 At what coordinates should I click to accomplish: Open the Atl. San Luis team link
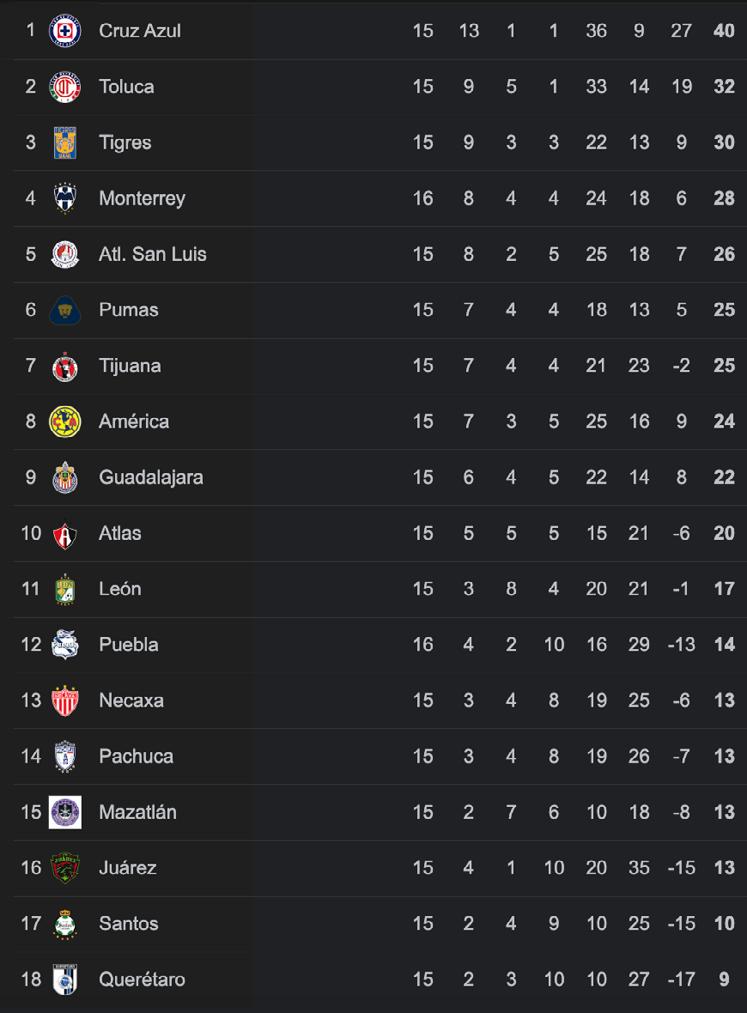(152, 254)
